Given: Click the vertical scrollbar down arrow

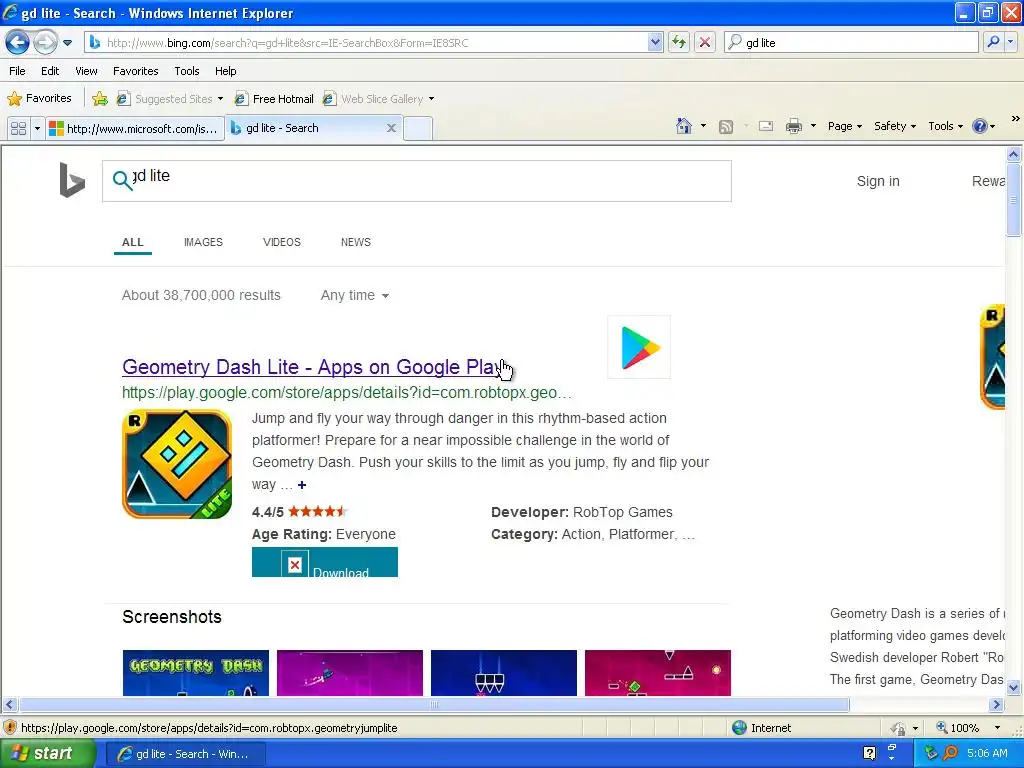Looking at the screenshot, I should (1014, 688).
